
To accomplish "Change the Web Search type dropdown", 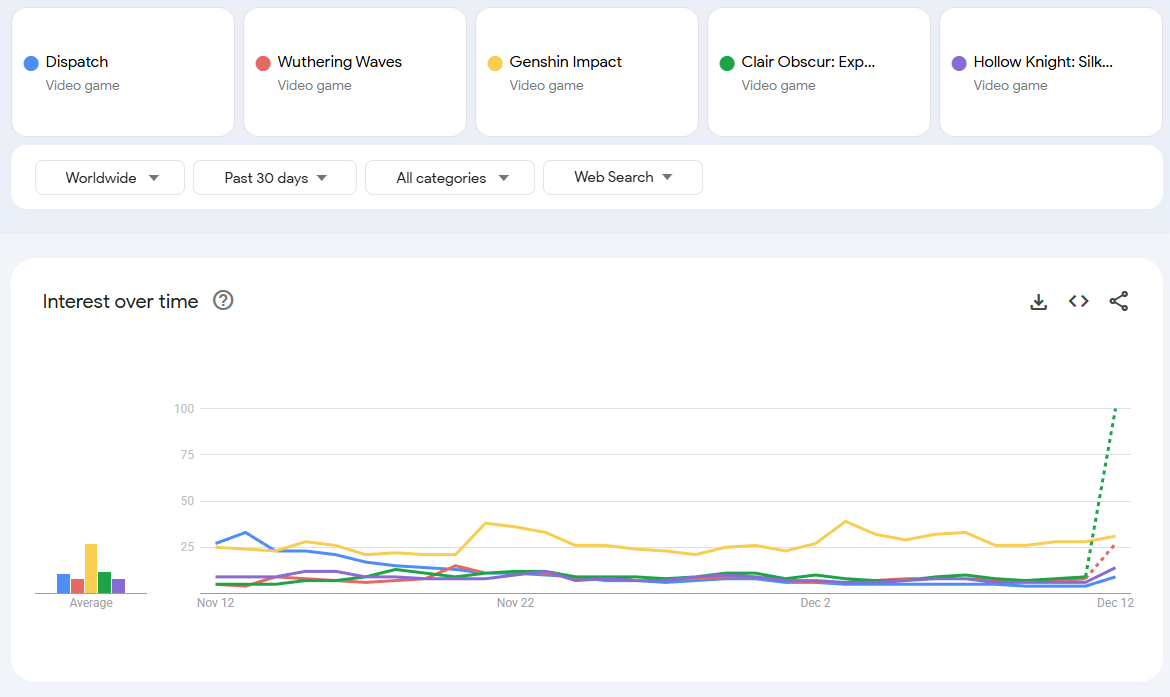I will [622, 178].
